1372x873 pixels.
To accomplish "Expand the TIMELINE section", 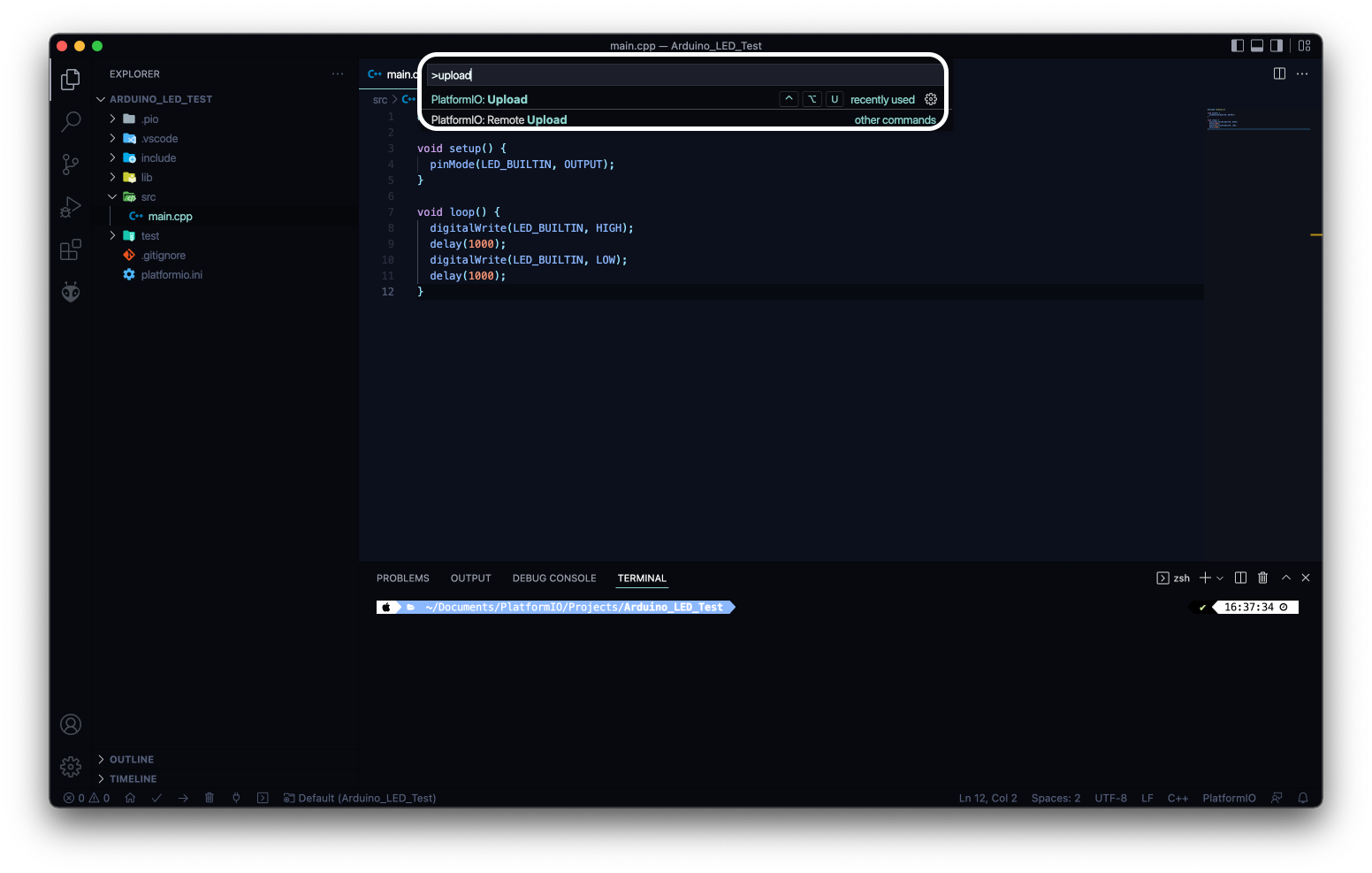I will (x=128, y=778).
